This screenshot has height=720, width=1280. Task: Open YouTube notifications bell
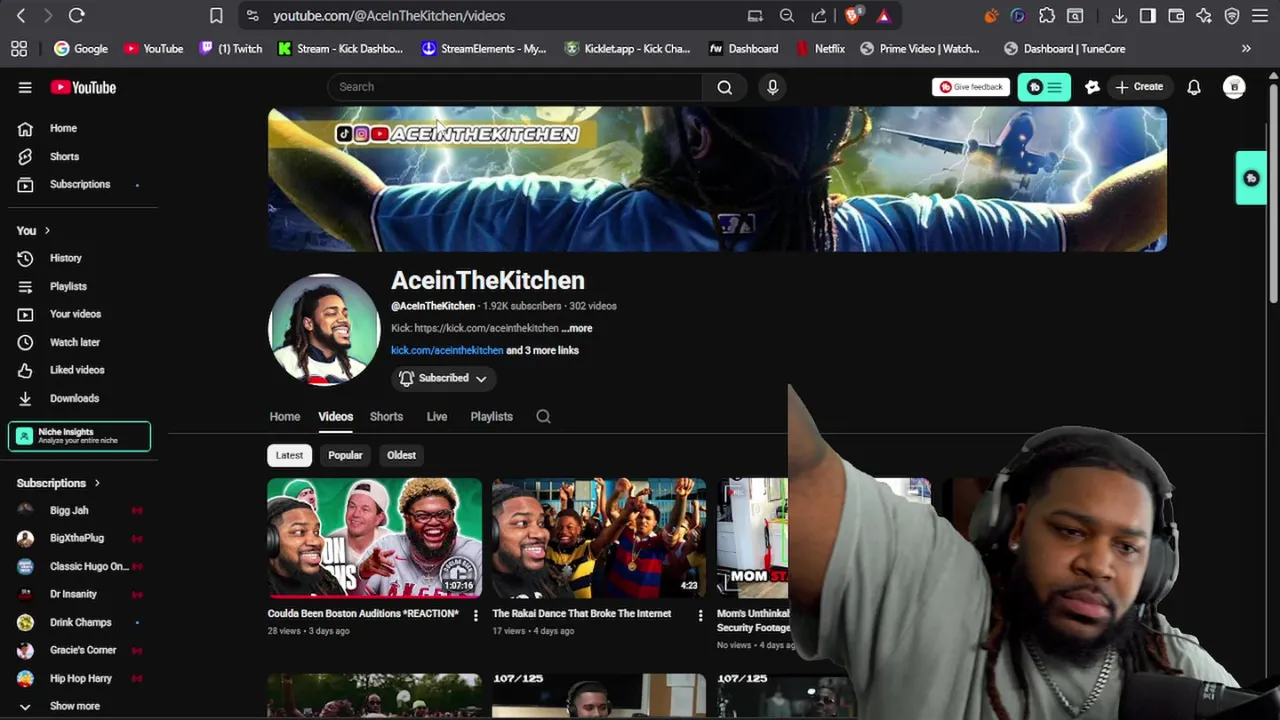[x=1194, y=87]
